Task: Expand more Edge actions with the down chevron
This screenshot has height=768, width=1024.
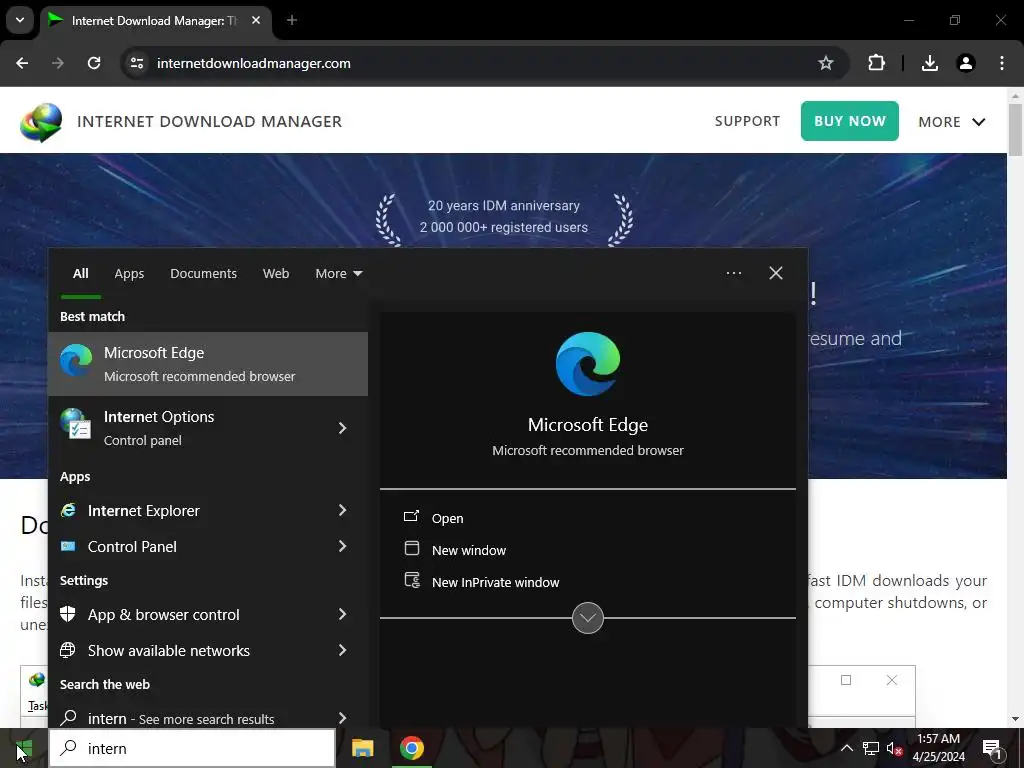Action: point(588,618)
